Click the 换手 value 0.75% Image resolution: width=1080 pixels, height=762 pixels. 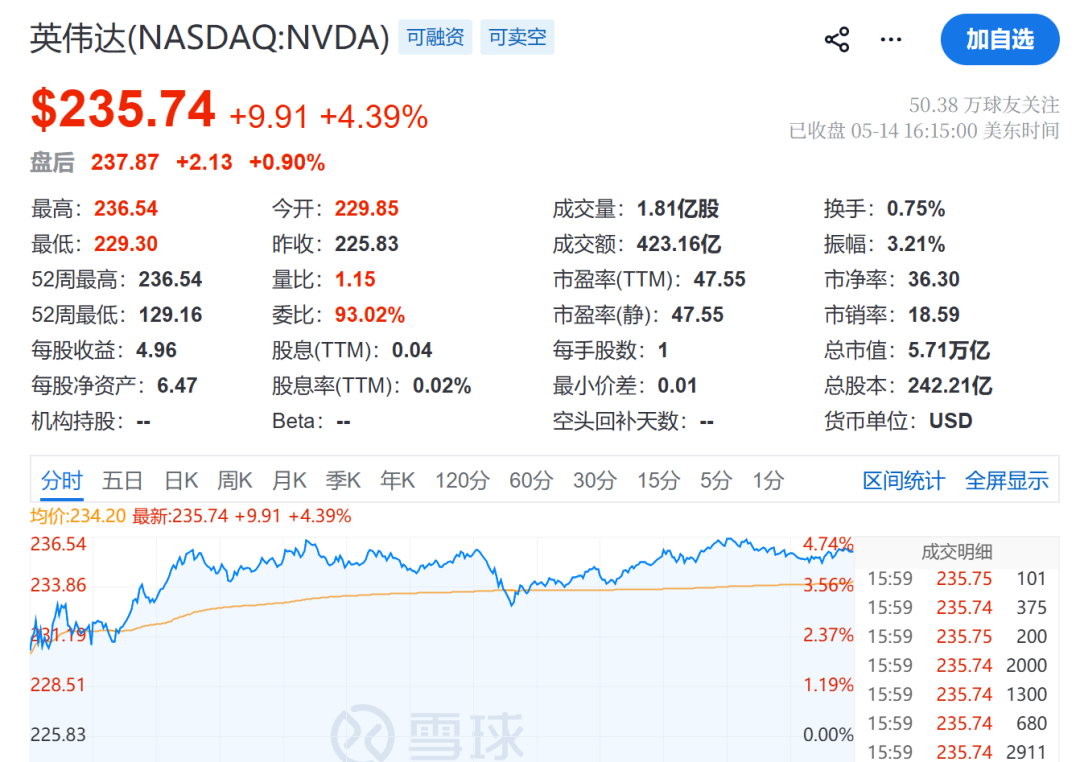(x=915, y=209)
